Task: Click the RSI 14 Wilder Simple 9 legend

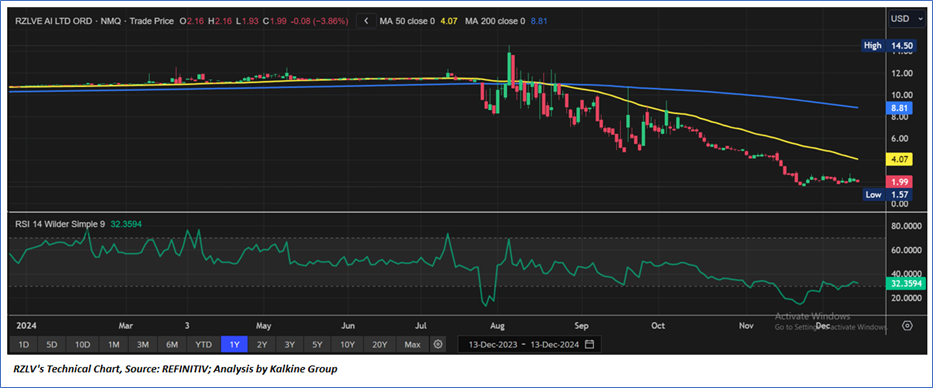Action: tap(59, 223)
